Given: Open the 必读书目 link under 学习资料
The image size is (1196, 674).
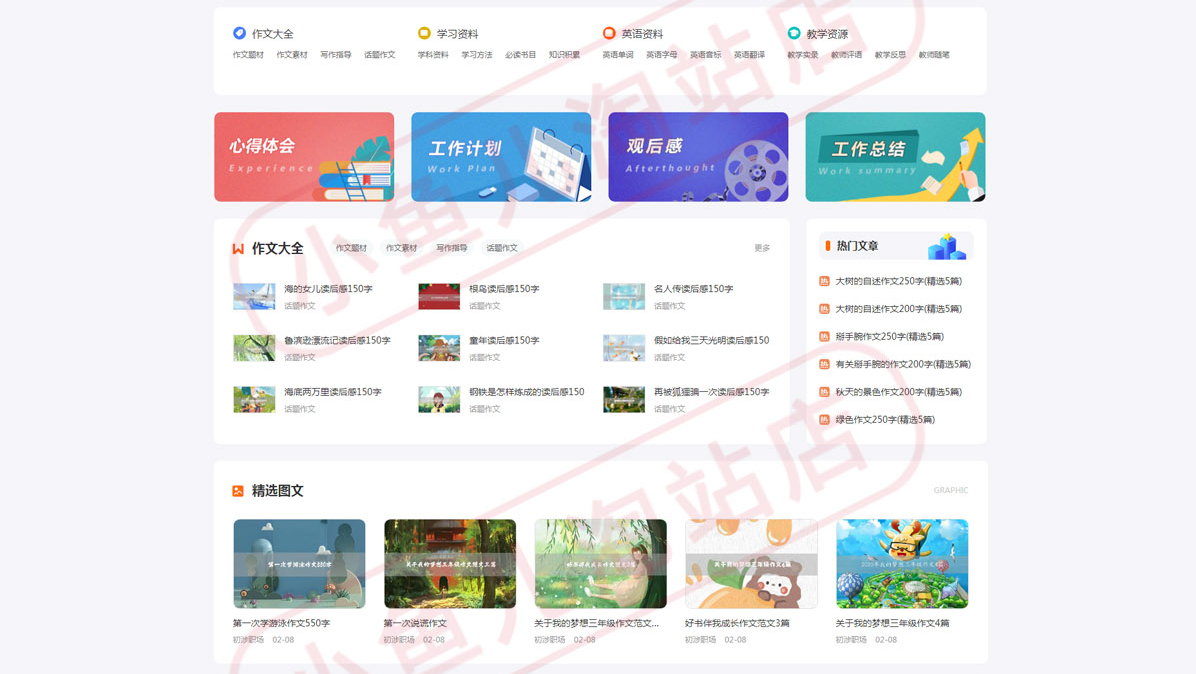Looking at the screenshot, I should 520,55.
